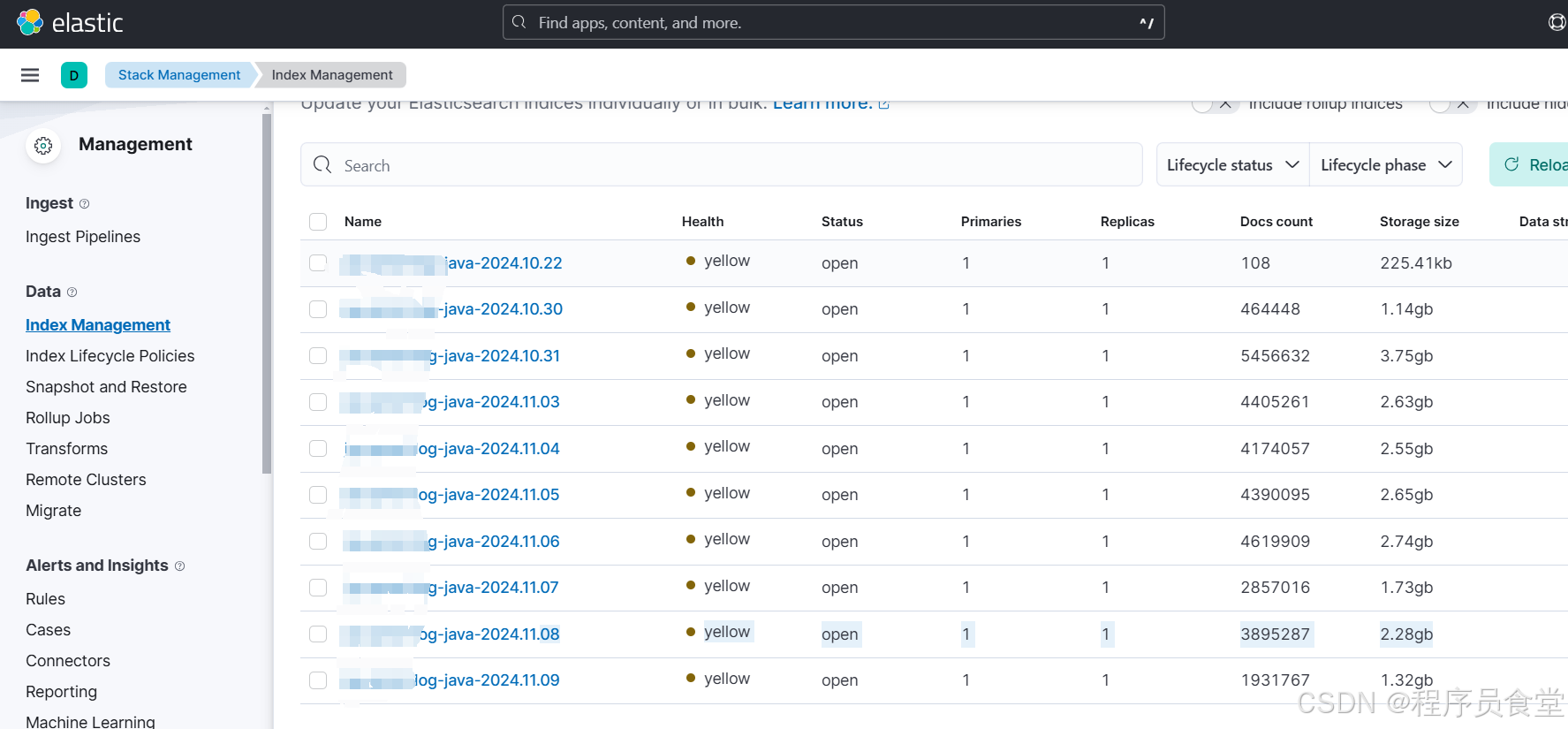Click the Ingest help icon
This screenshot has width=1568, height=729.
85,204
